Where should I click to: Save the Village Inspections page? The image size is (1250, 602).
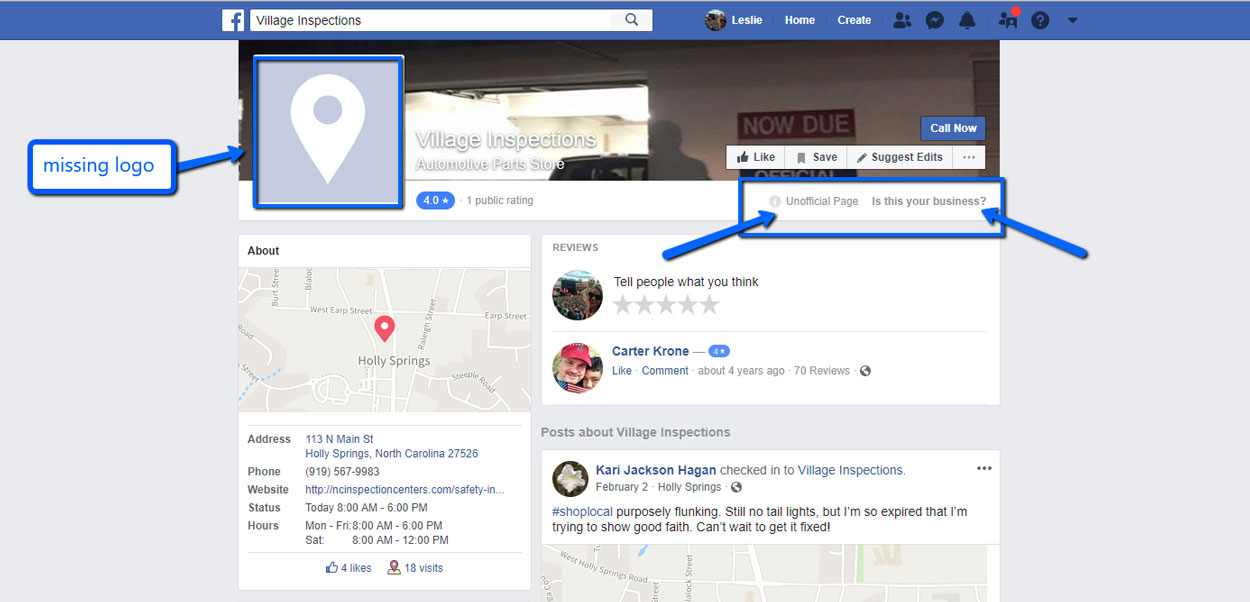pos(816,157)
